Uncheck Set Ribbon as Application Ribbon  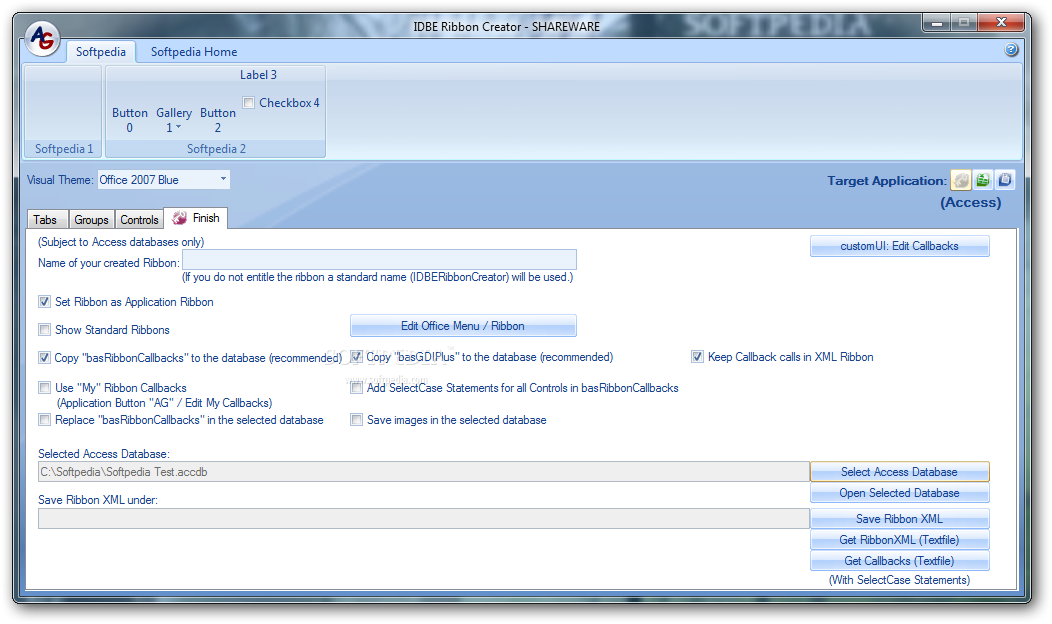(44, 302)
